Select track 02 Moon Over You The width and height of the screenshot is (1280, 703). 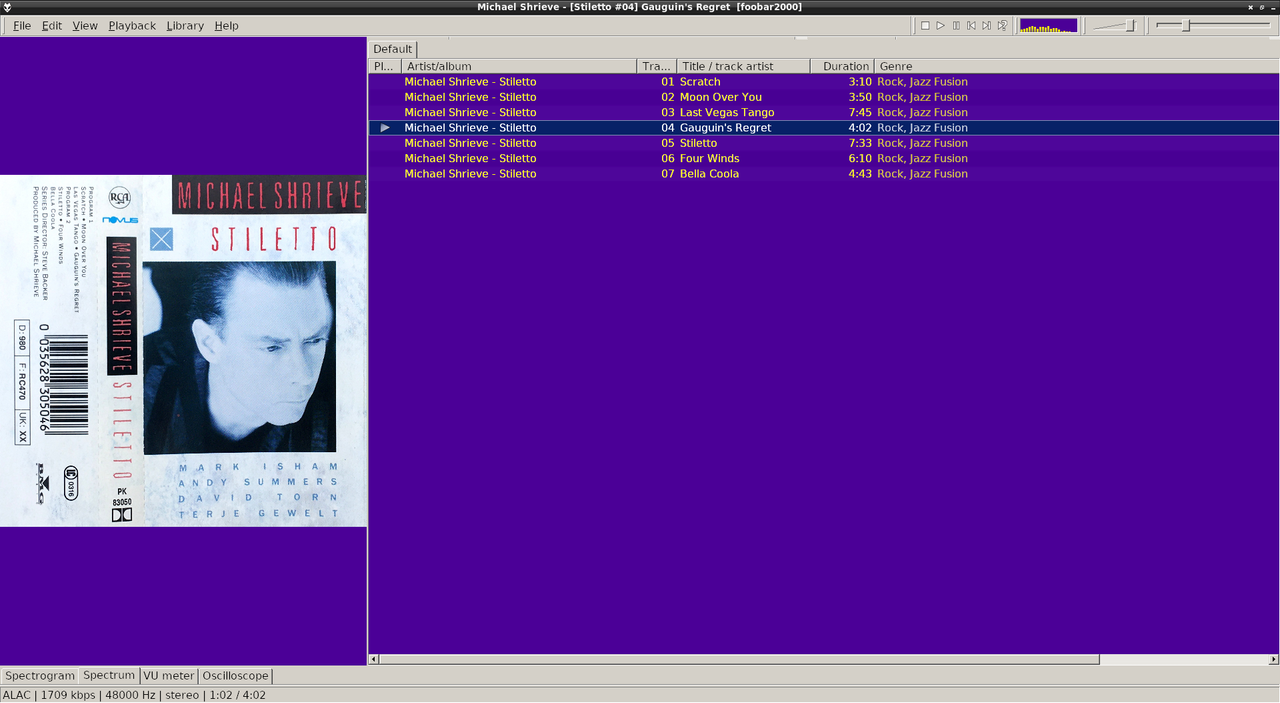point(824,97)
